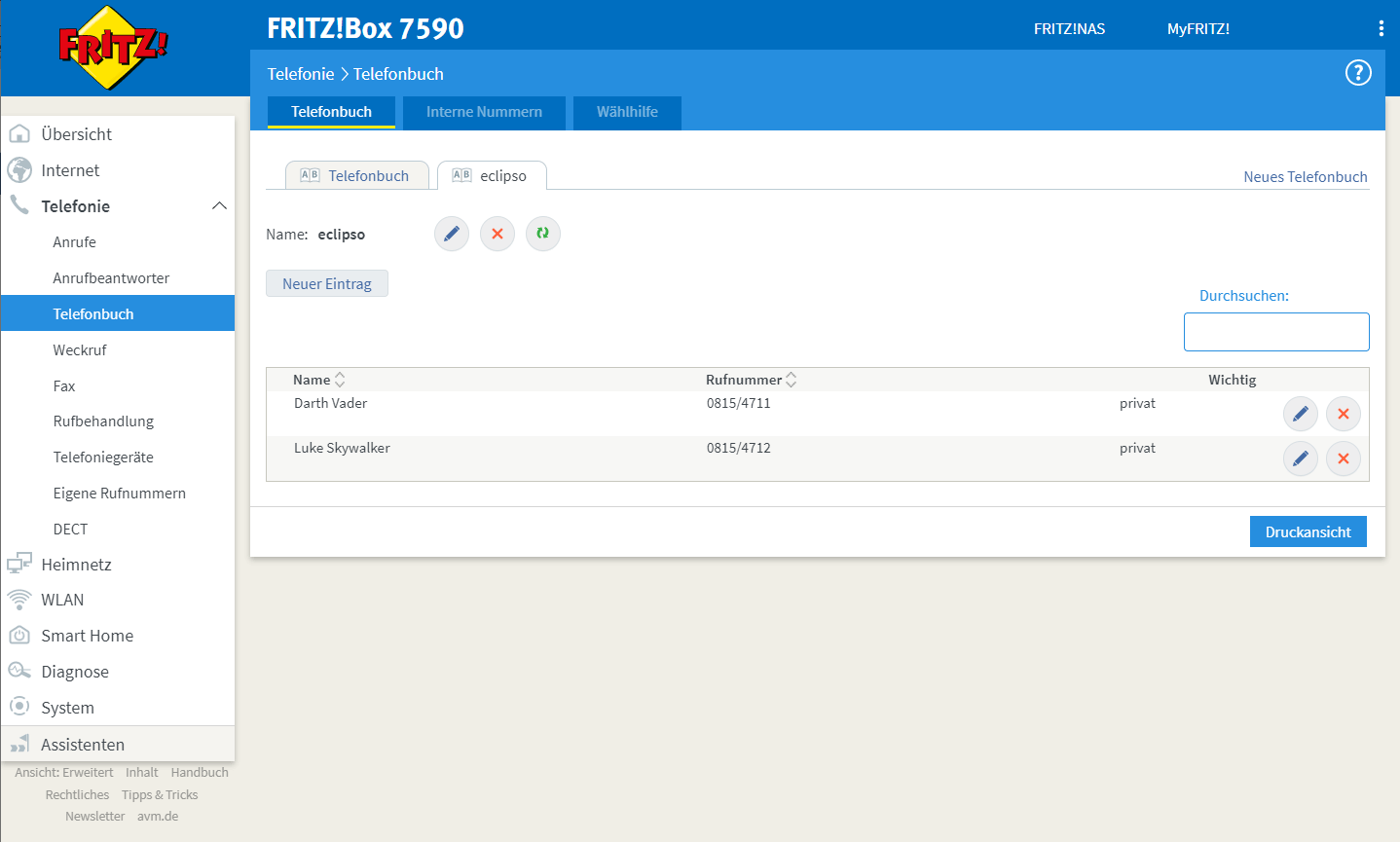Open the Inhalt footer link
The width and height of the screenshot is (1400, 842).
tap(141, 772)
